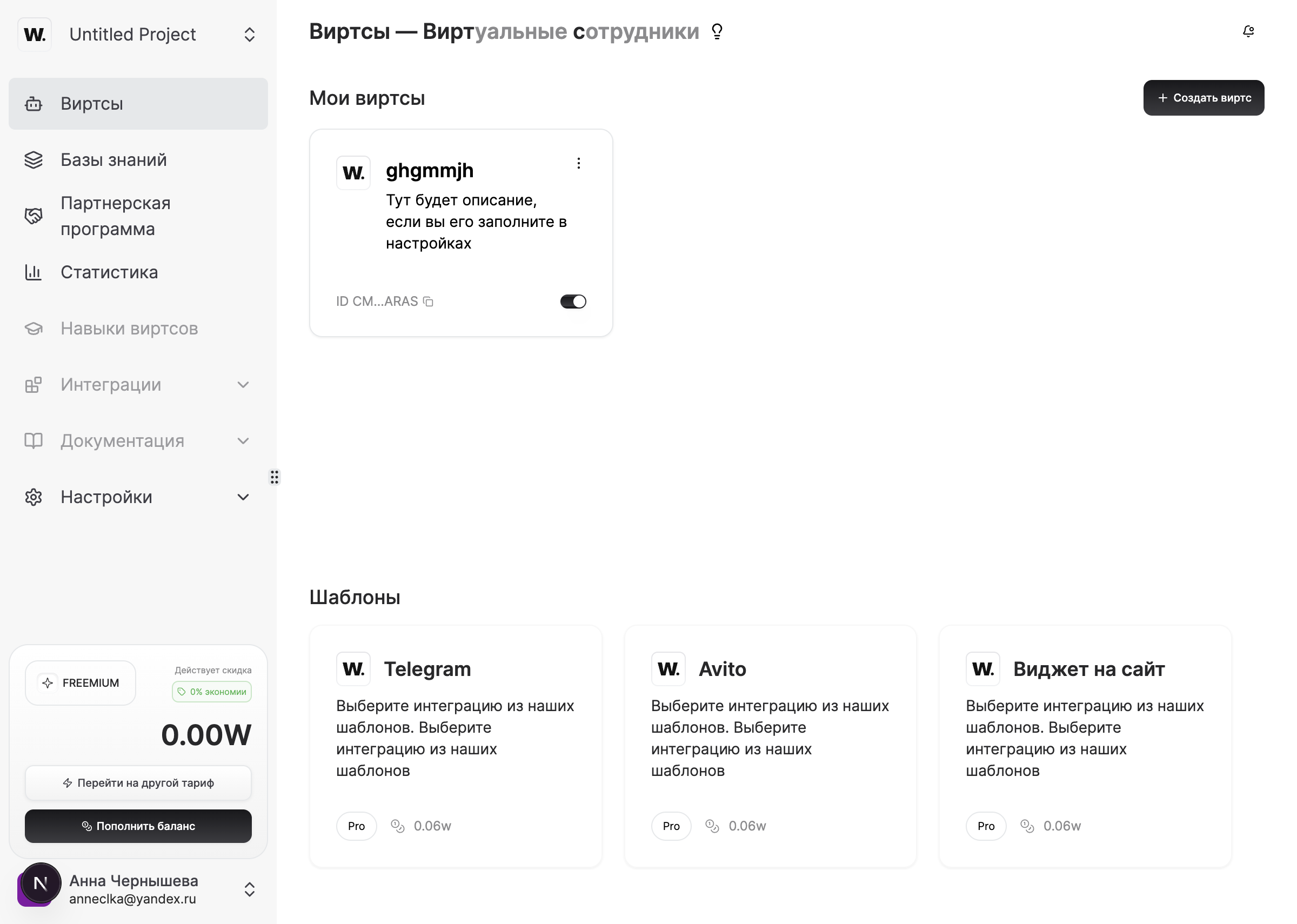Click the sparkle icon in FREEMIUM badge
The image size is (1297, 924).
48,683
